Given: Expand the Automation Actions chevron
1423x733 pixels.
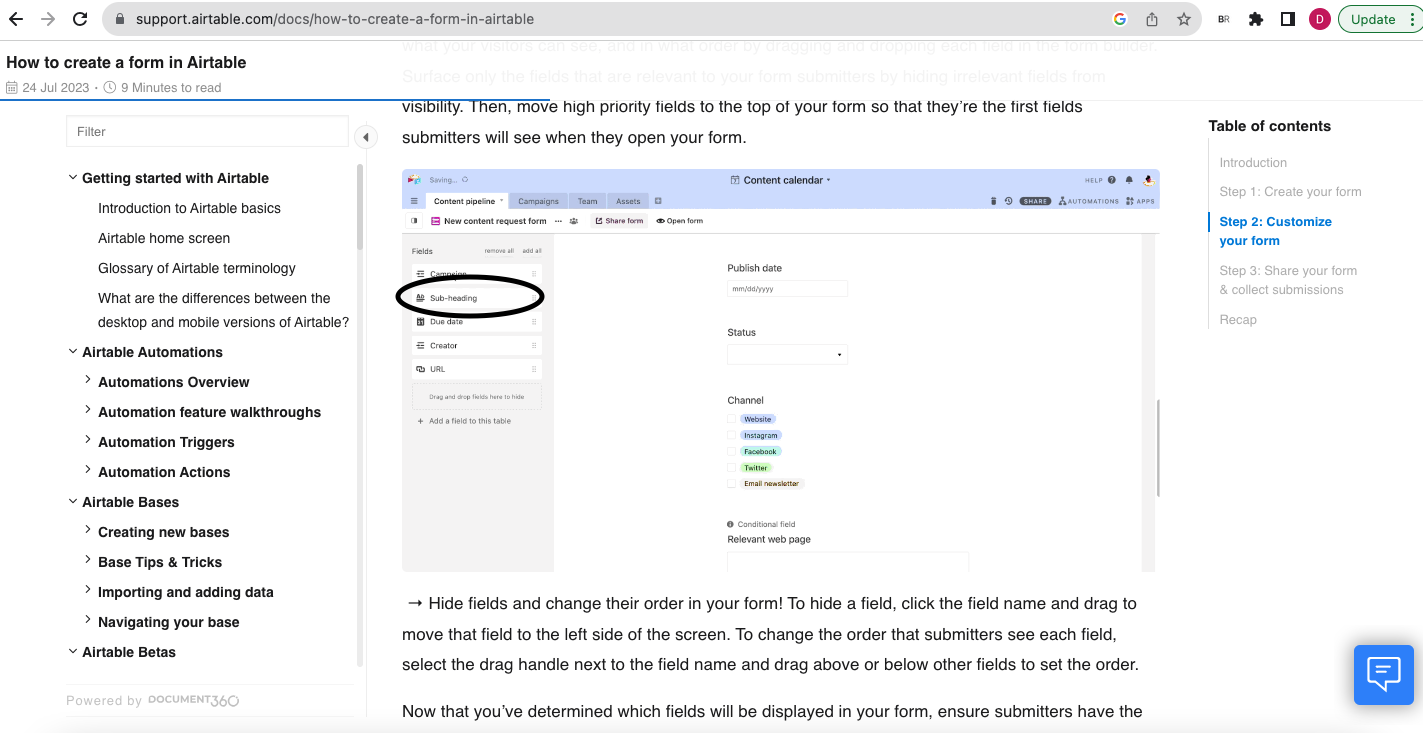Looking at the screenshot, I should pos(88,470).
